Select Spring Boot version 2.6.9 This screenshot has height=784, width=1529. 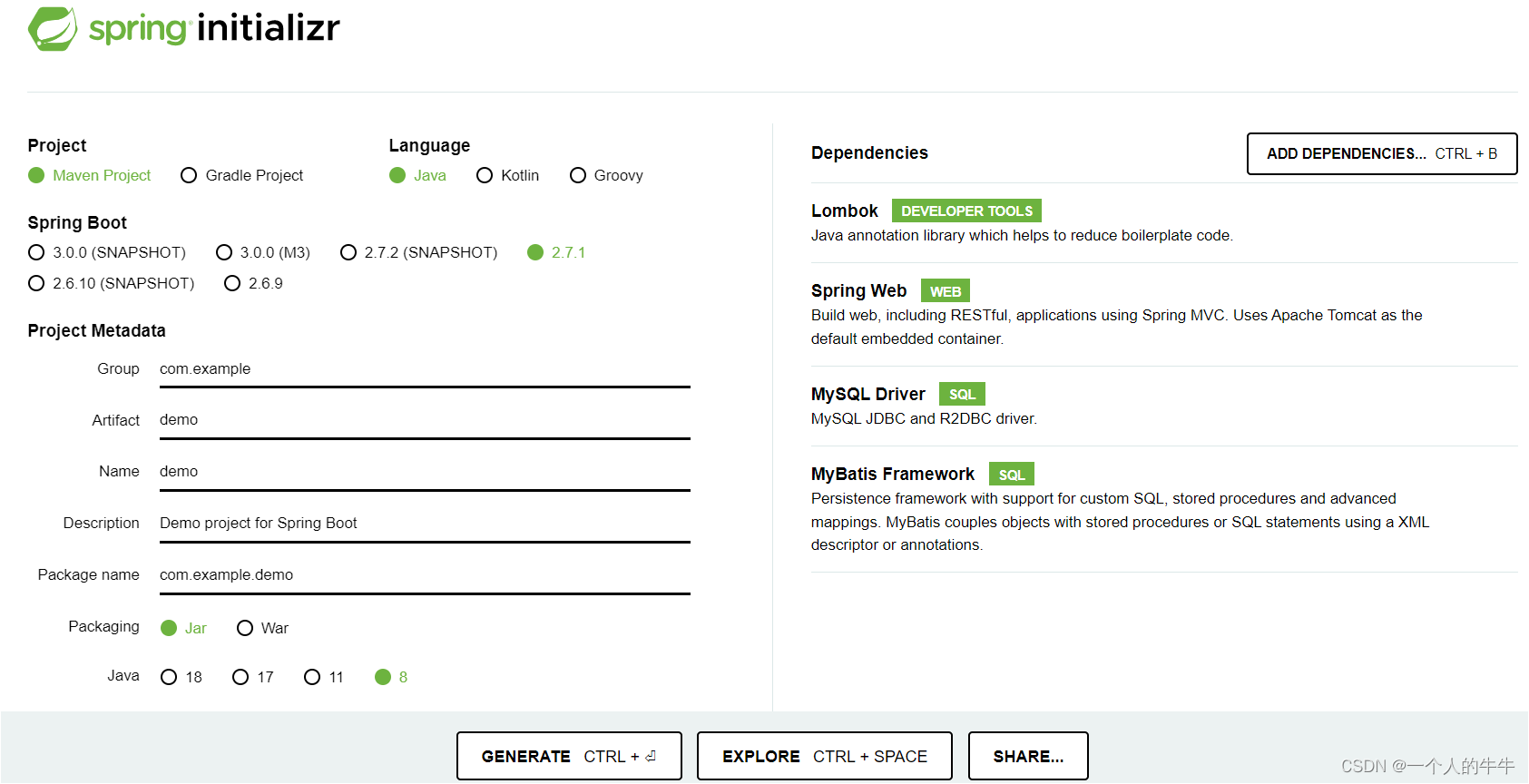(254, 283)
